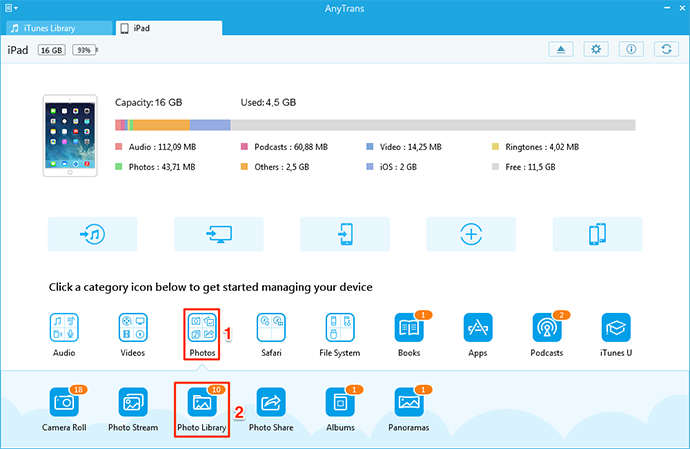The image size is (690, 449).
Task: Click the content to device shortcut button
Action: tap(345, 234)
